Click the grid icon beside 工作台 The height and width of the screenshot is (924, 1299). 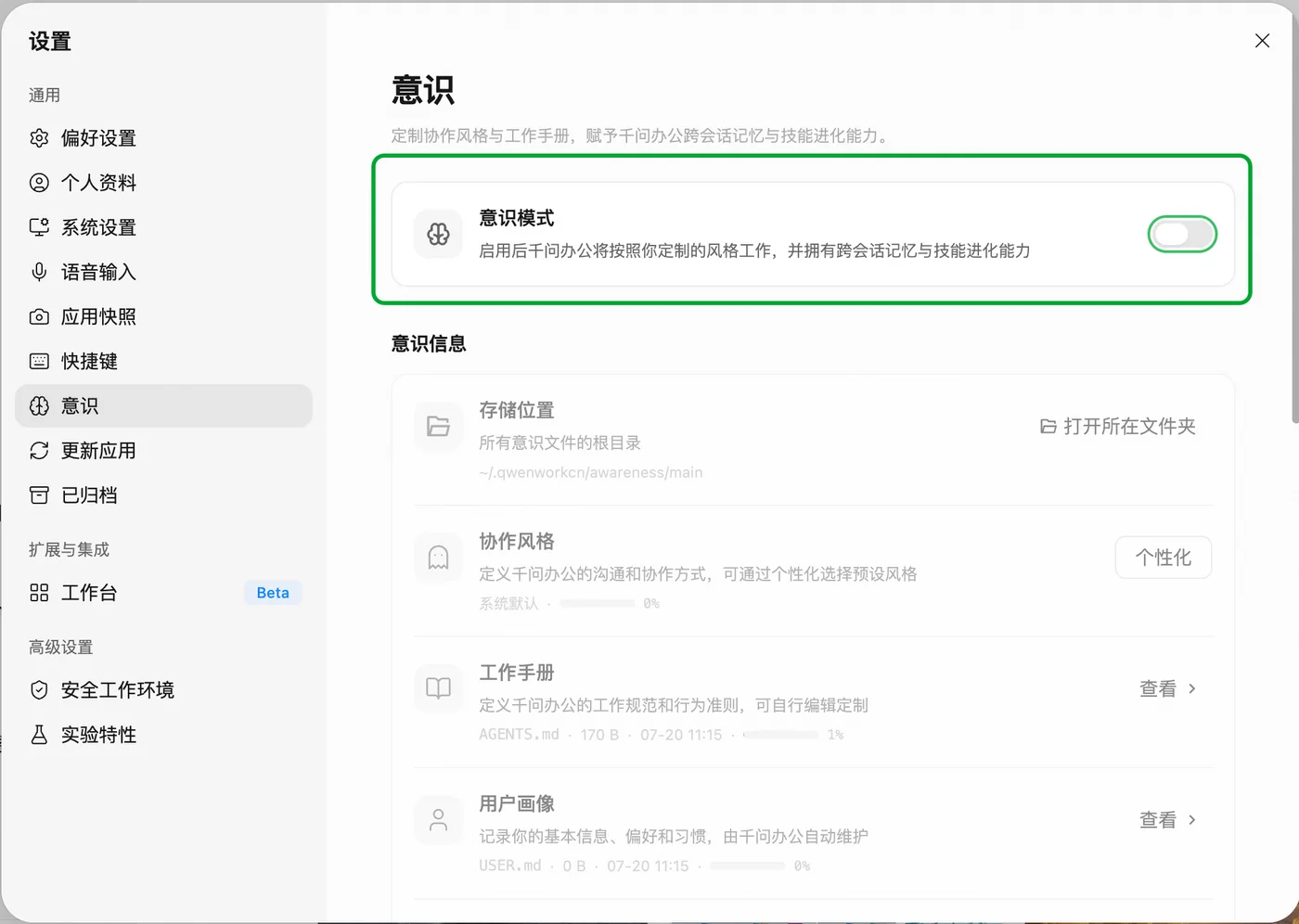tap(39, 593)
